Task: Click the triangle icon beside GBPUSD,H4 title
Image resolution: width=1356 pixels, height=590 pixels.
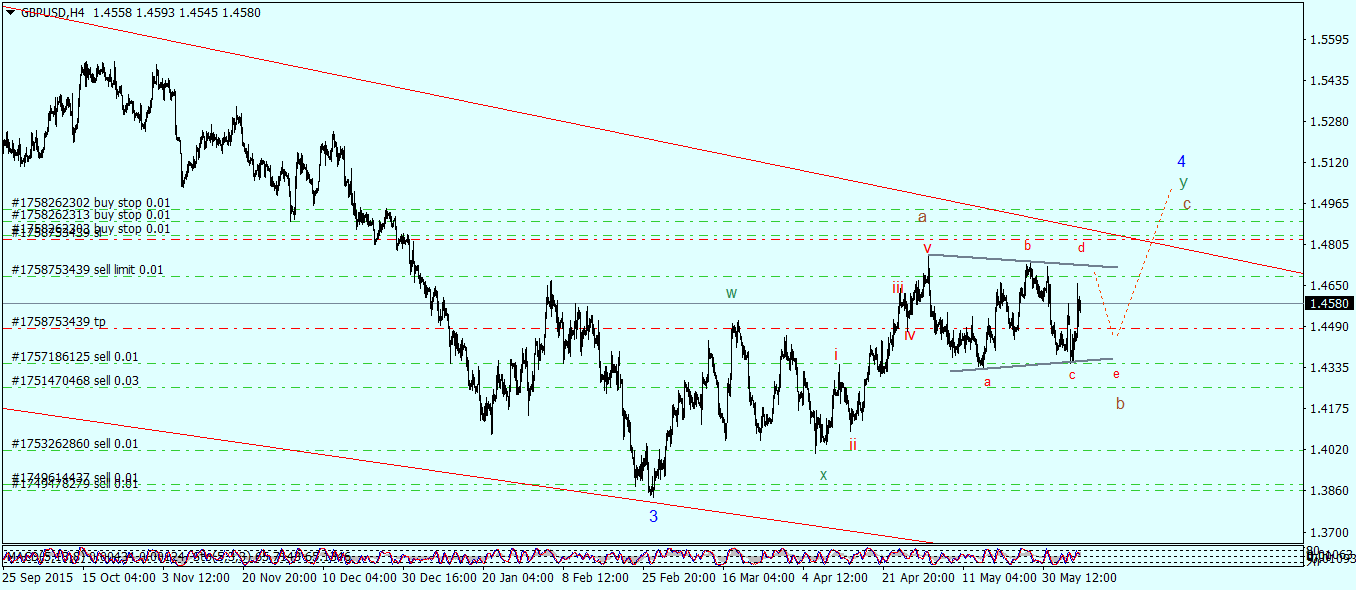Action: [x=10, y=12]
